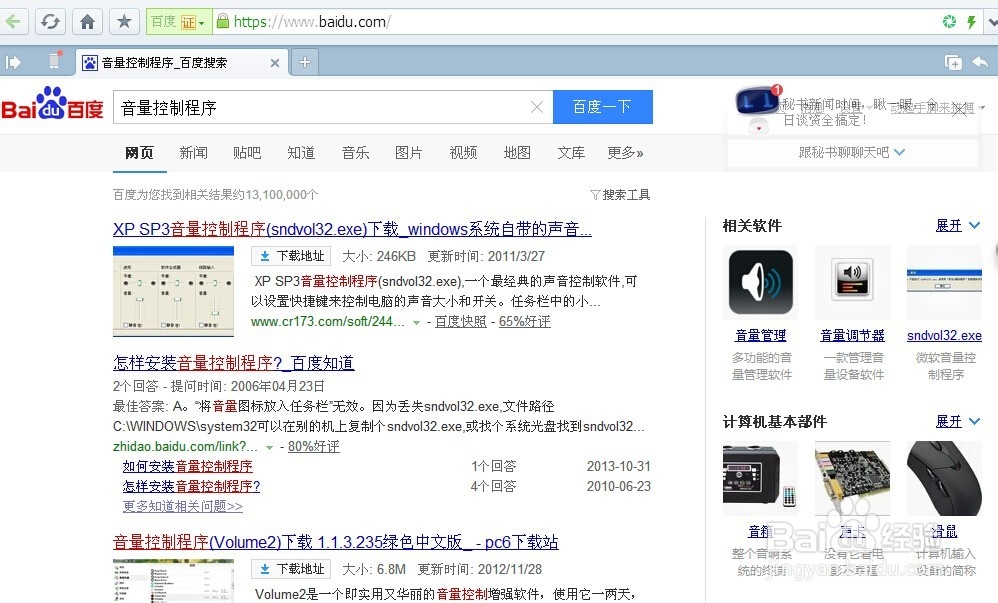Click 下载地址 button for Volume2 result

(x=292, y=569)
